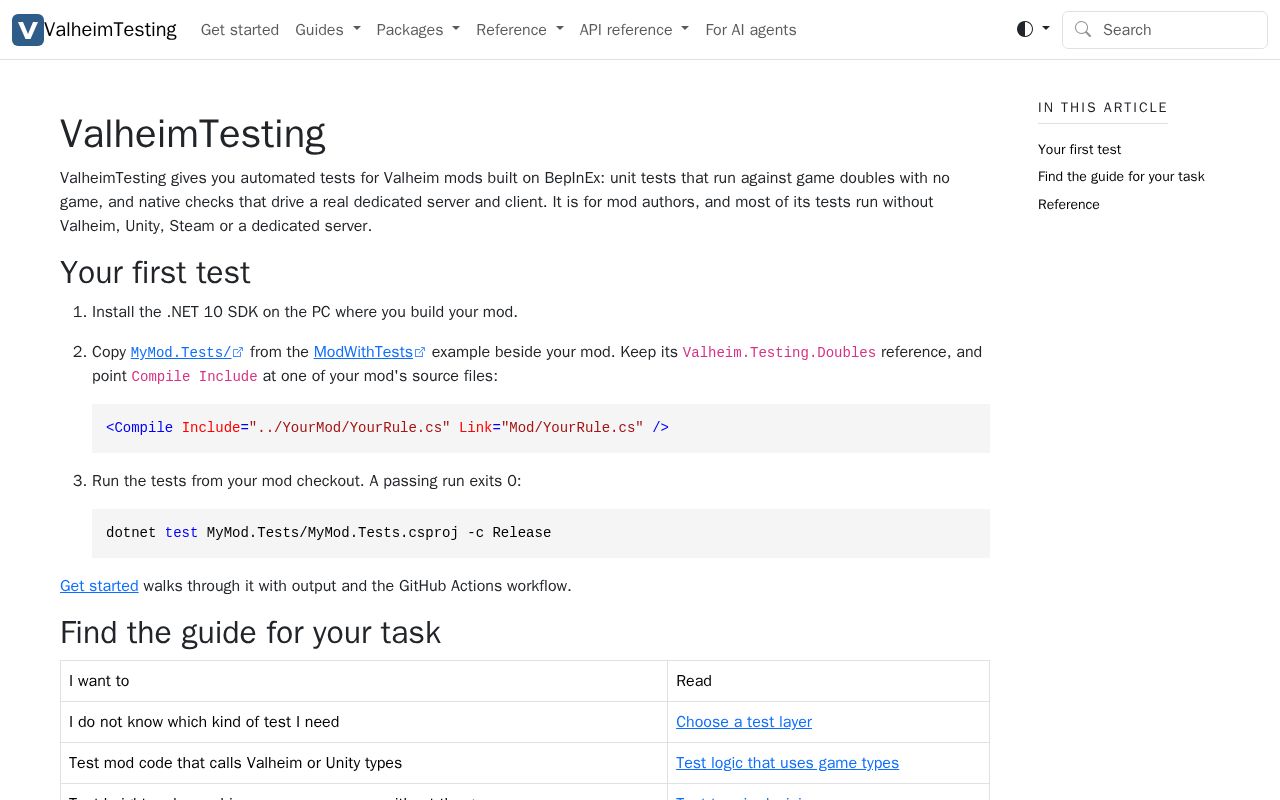1280x800 pixels.
Task: Click the 'Your first test' heading
Action: click(155, 272)
